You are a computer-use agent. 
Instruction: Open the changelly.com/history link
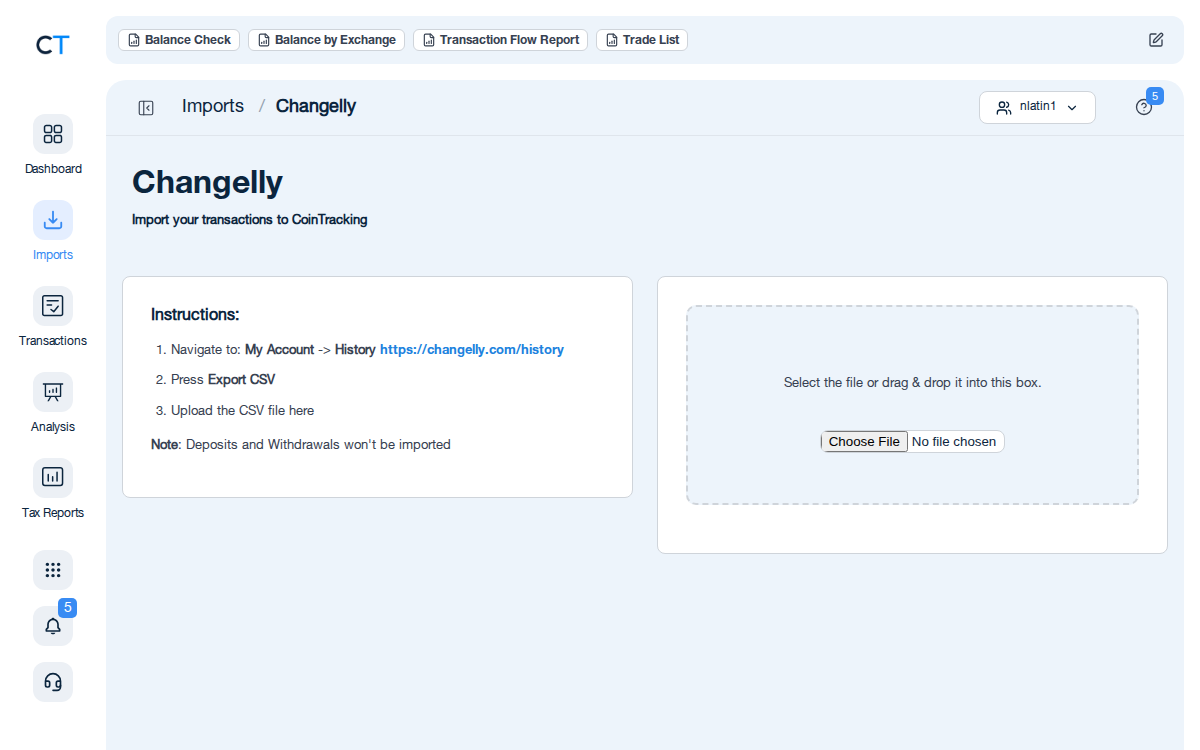click(x=472, y=350)
